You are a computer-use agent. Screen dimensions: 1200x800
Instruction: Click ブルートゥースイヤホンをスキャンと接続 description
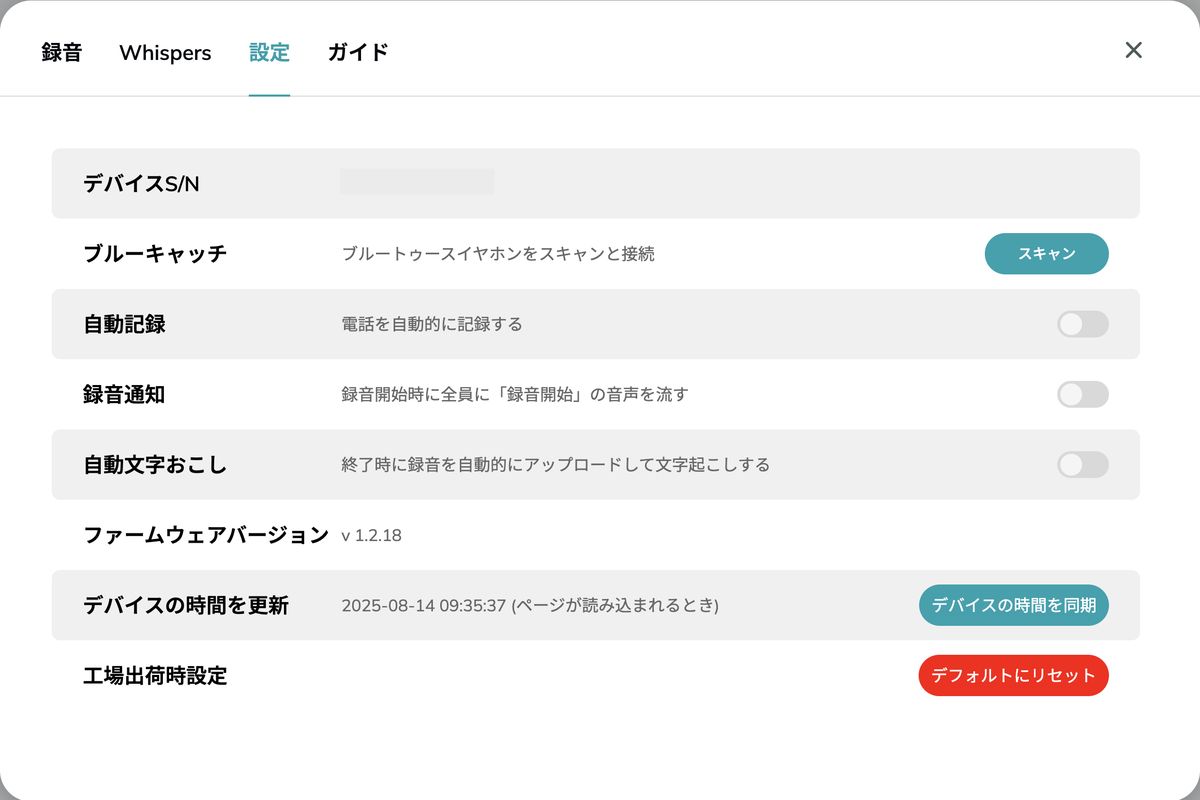click(x=498, y=254)
